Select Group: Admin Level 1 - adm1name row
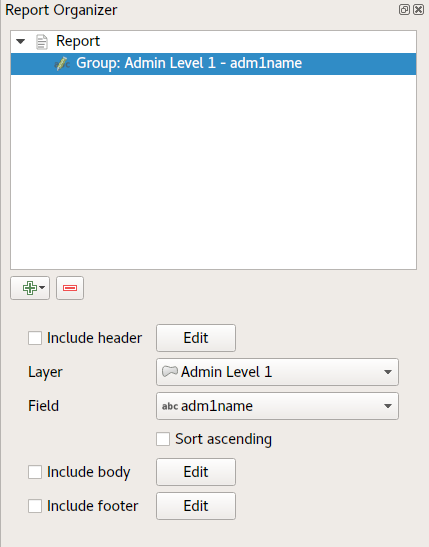This screenshot has height=547, width=429. [x=213, y=64]
